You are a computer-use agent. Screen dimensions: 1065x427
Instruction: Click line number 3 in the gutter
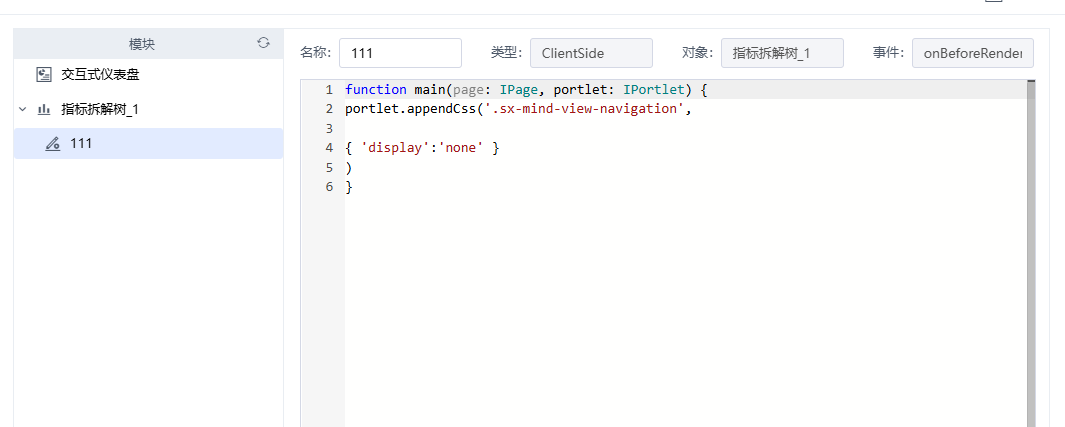tap(329, 128)
